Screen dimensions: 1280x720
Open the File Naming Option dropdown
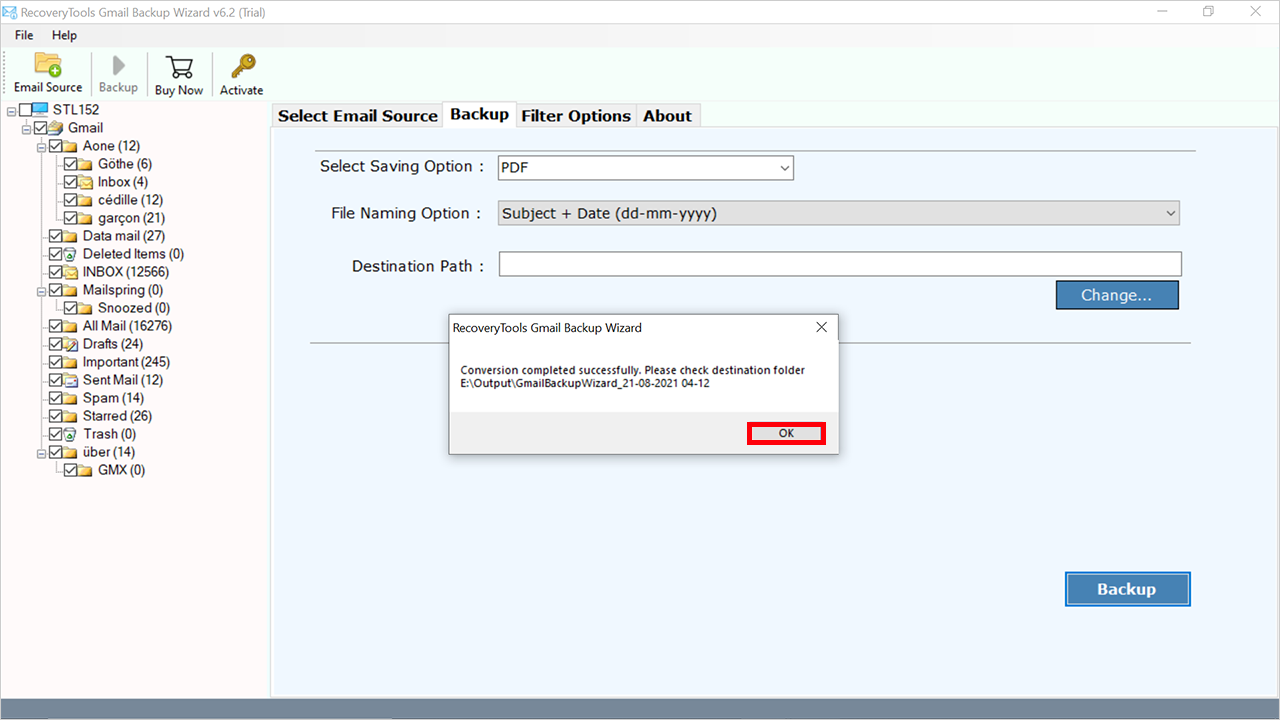pos(839,213)
